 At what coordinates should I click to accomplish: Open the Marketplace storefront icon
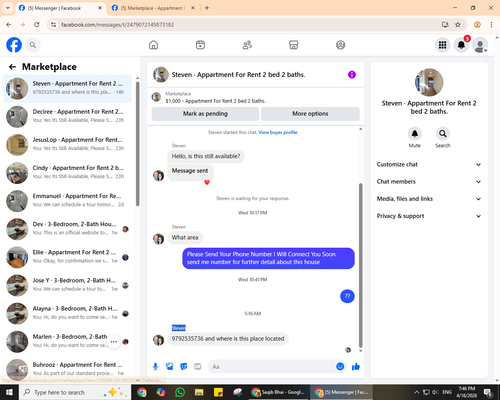(x=293, y=45)
